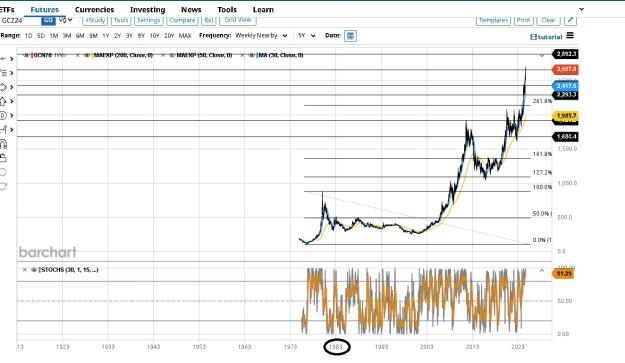The image size is (625, 363).
Task: Select the measure tool in left sidebar
Action: pos(3,130)
